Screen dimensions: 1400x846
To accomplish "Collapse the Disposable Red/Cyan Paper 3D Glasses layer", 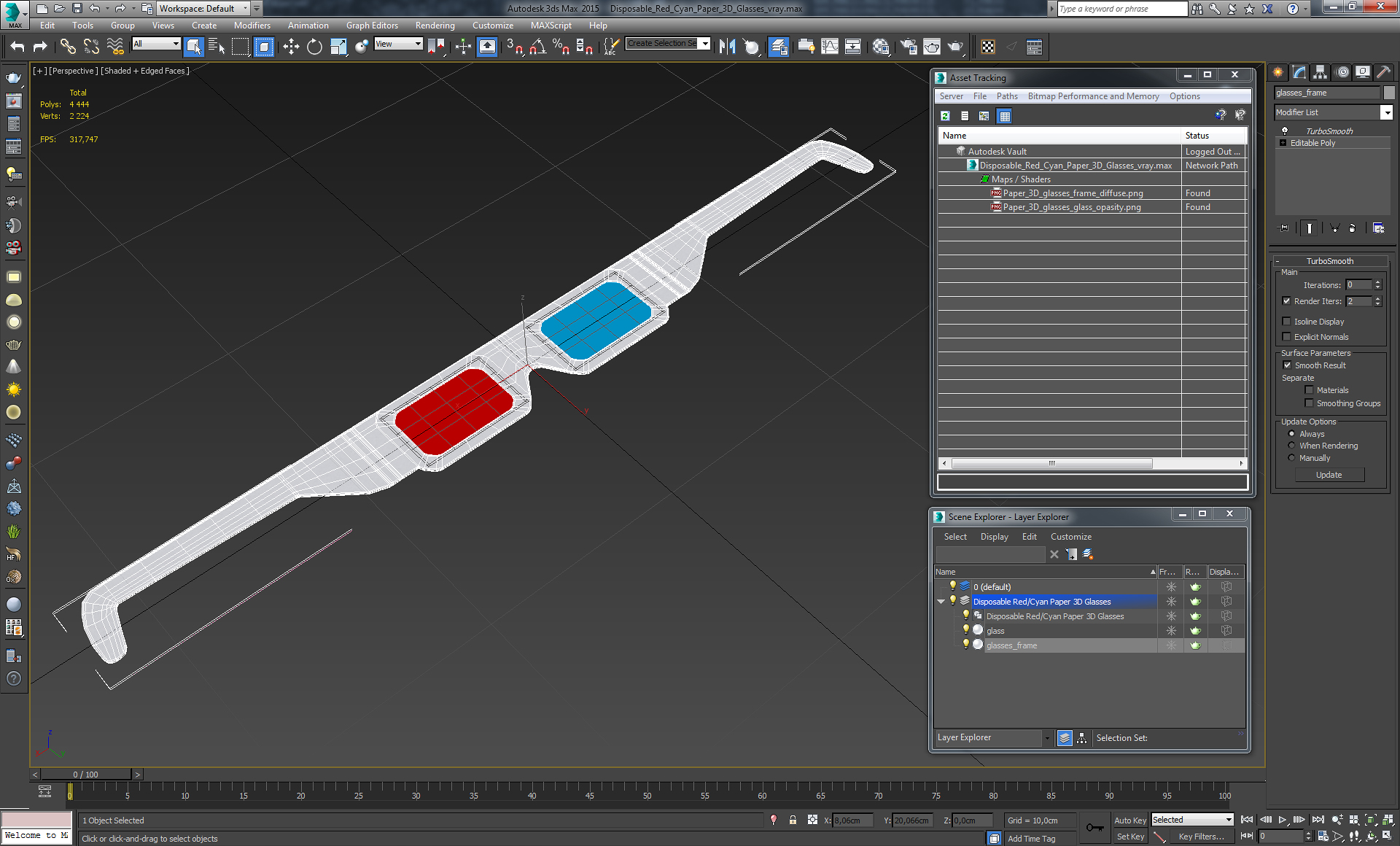I will tap(941, 602).
